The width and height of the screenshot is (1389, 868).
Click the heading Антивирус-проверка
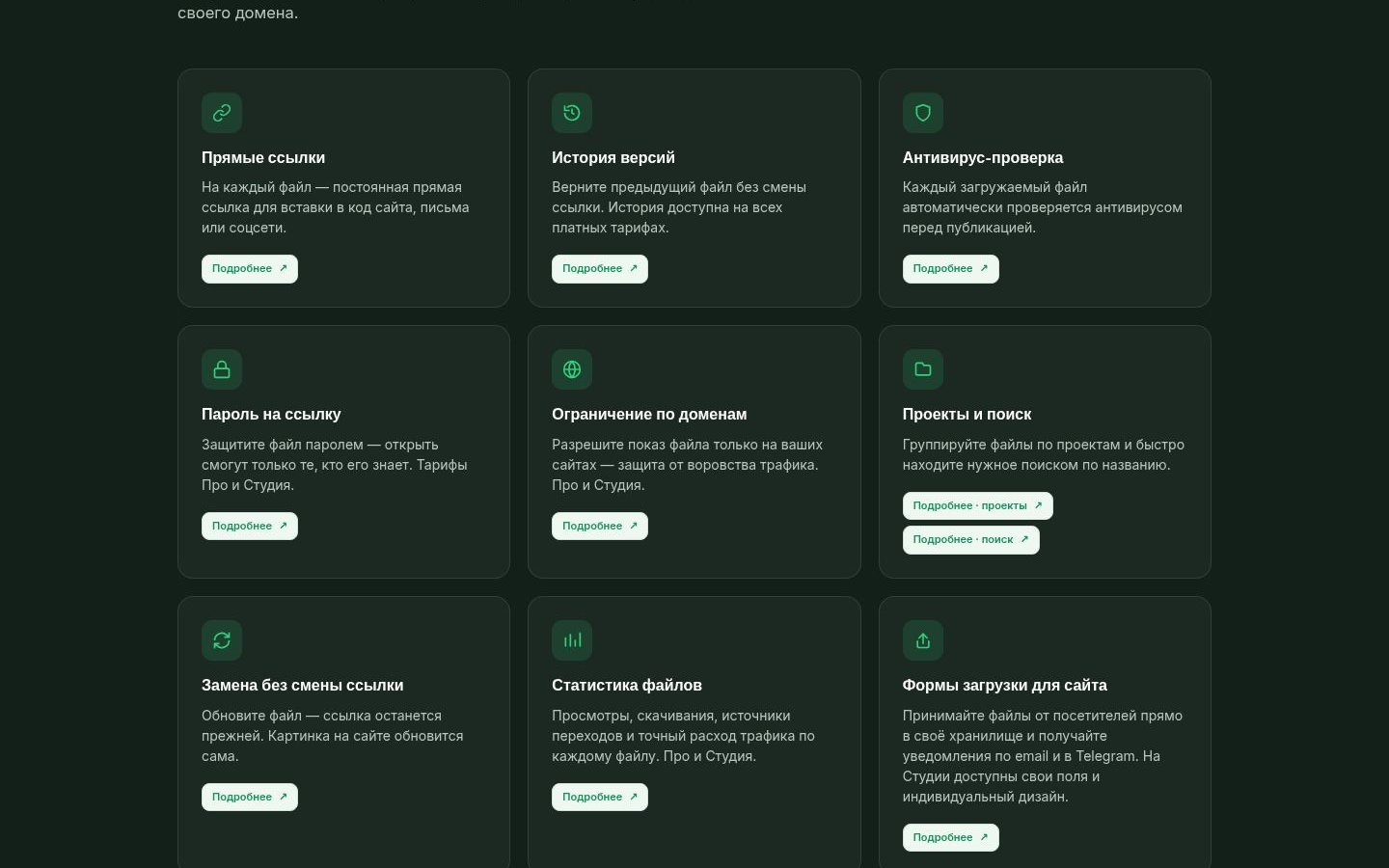click(x=983, y=157)
